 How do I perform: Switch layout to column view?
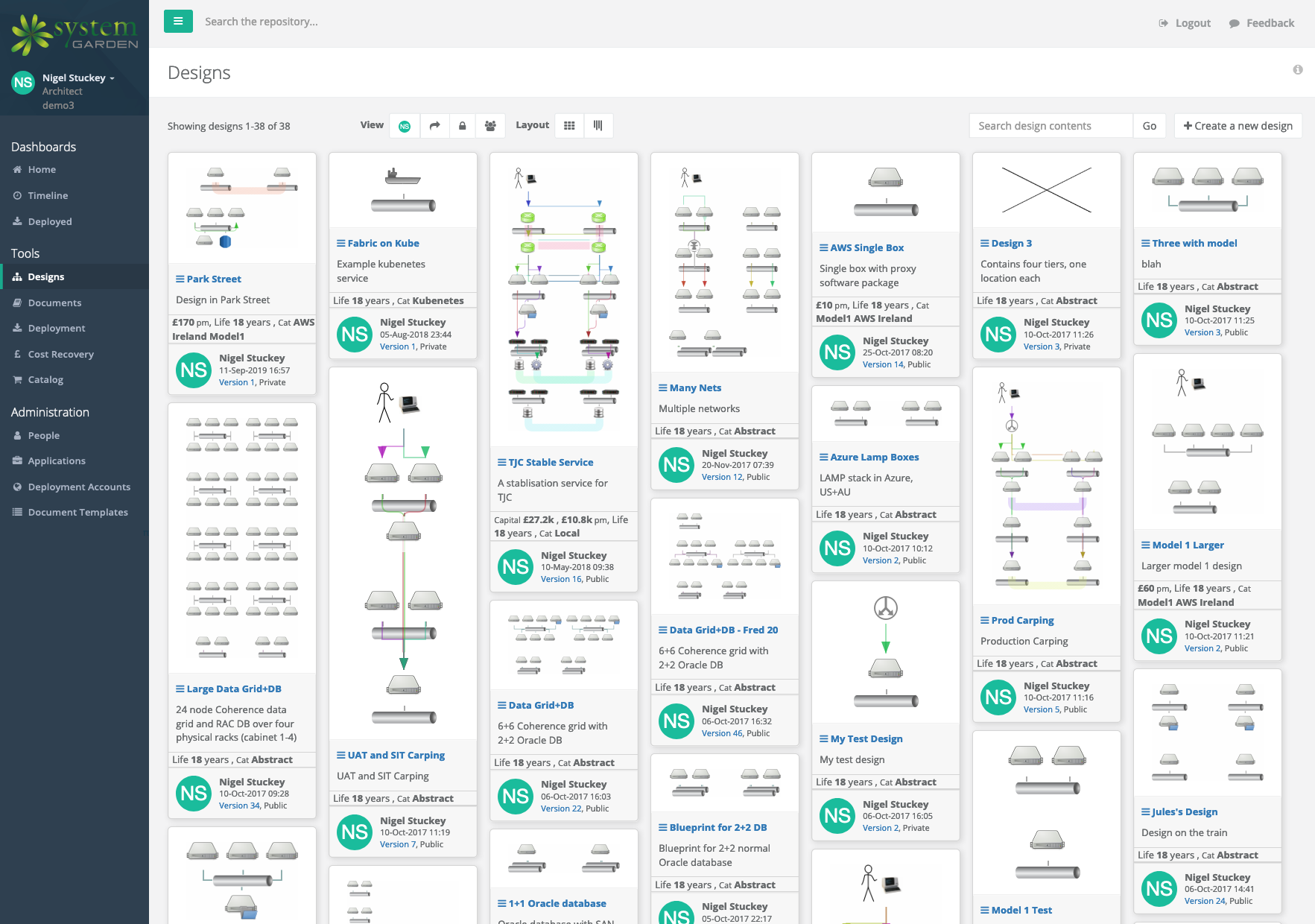(598, 126)
